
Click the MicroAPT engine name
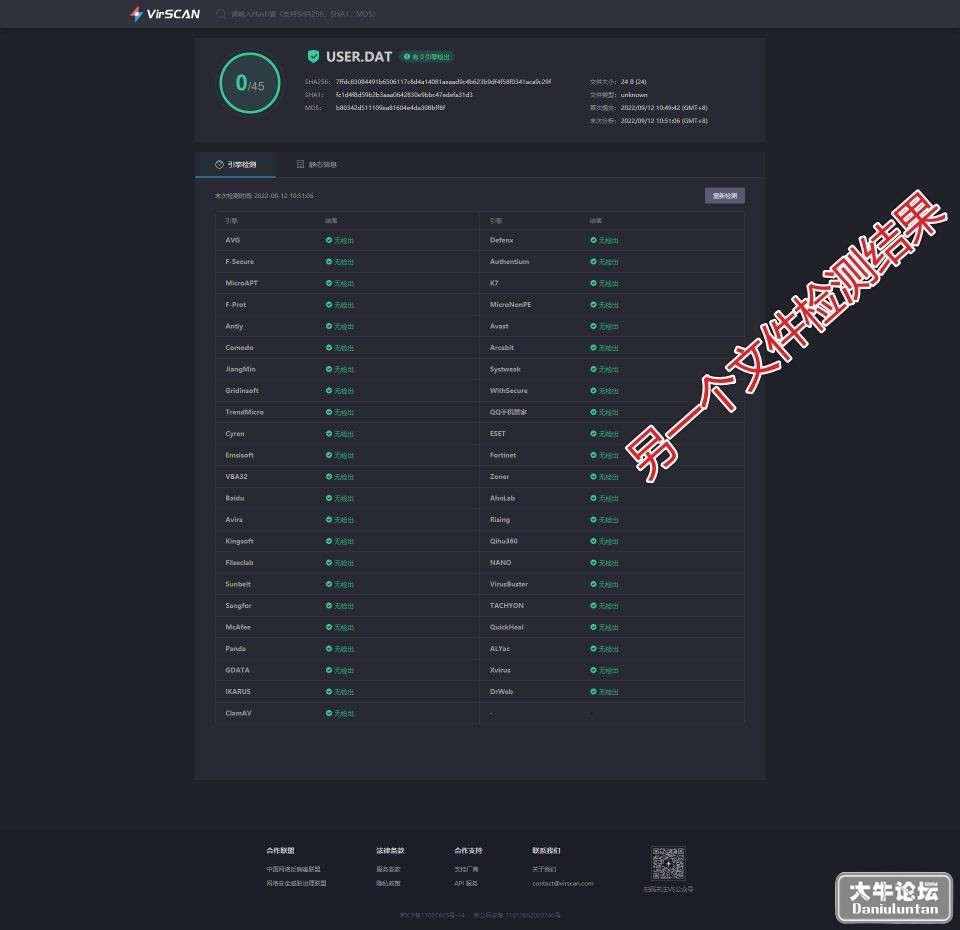click(241, 283)
